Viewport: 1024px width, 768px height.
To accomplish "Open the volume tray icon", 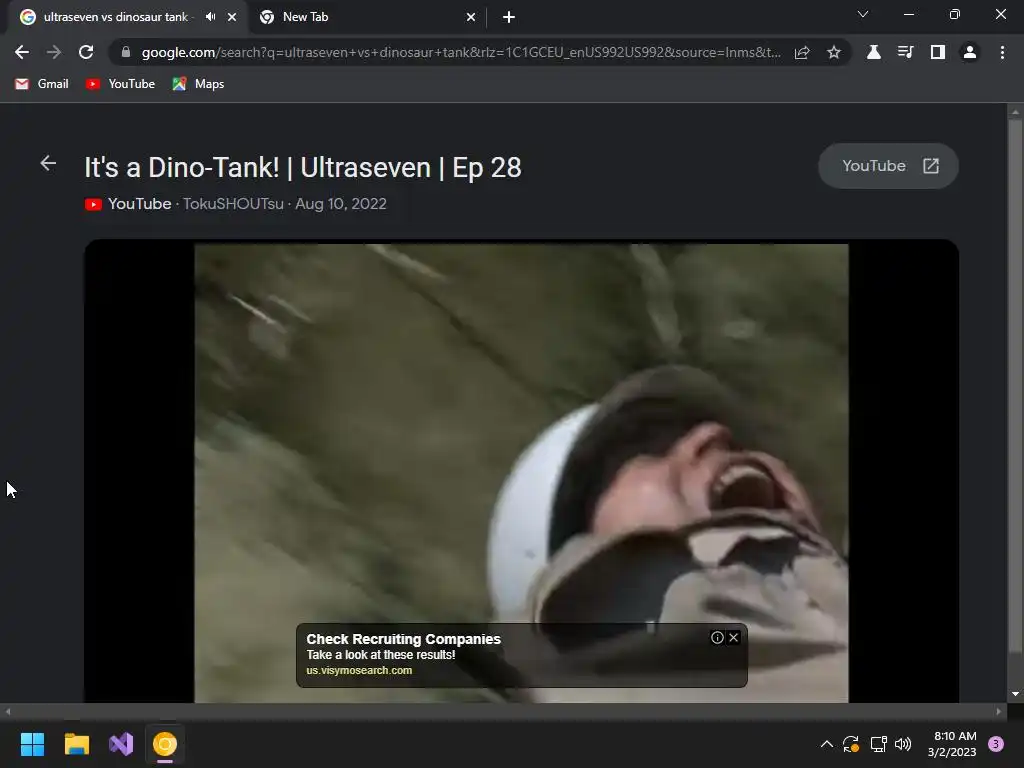I will [903, 744].
